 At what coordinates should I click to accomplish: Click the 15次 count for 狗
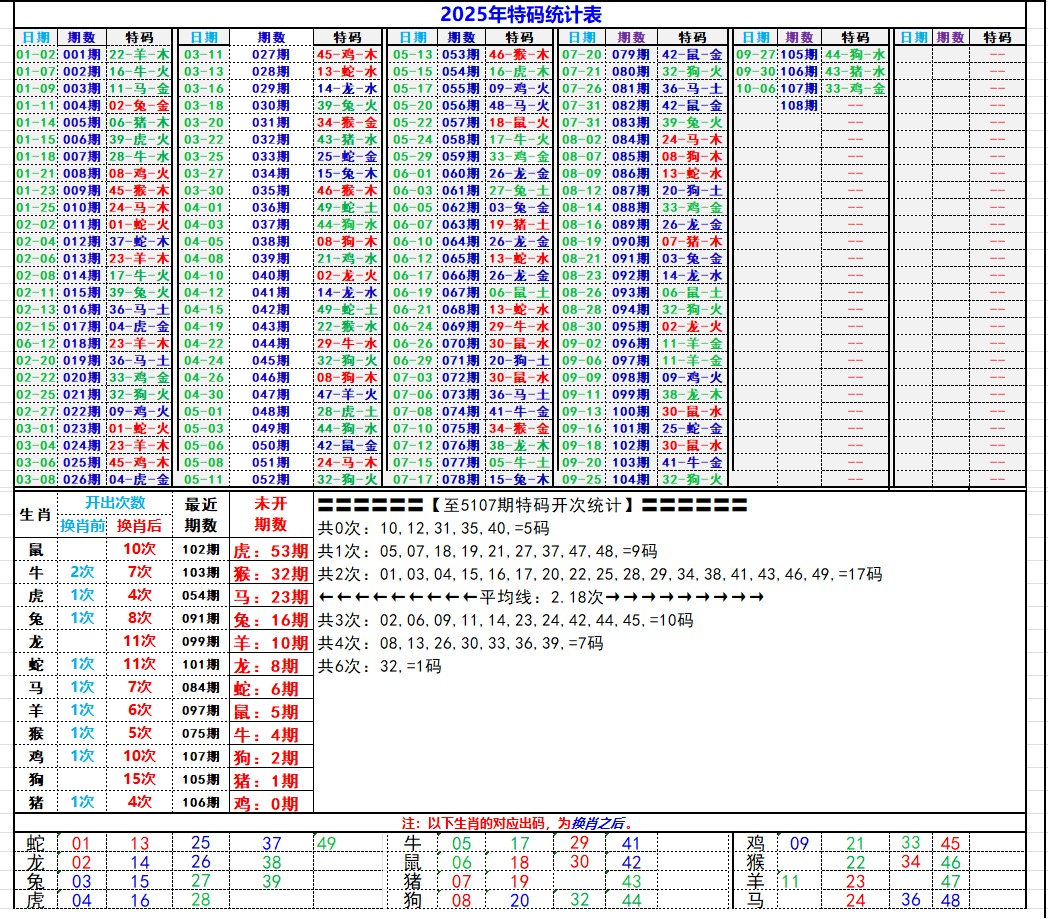(x=139, y=779)
